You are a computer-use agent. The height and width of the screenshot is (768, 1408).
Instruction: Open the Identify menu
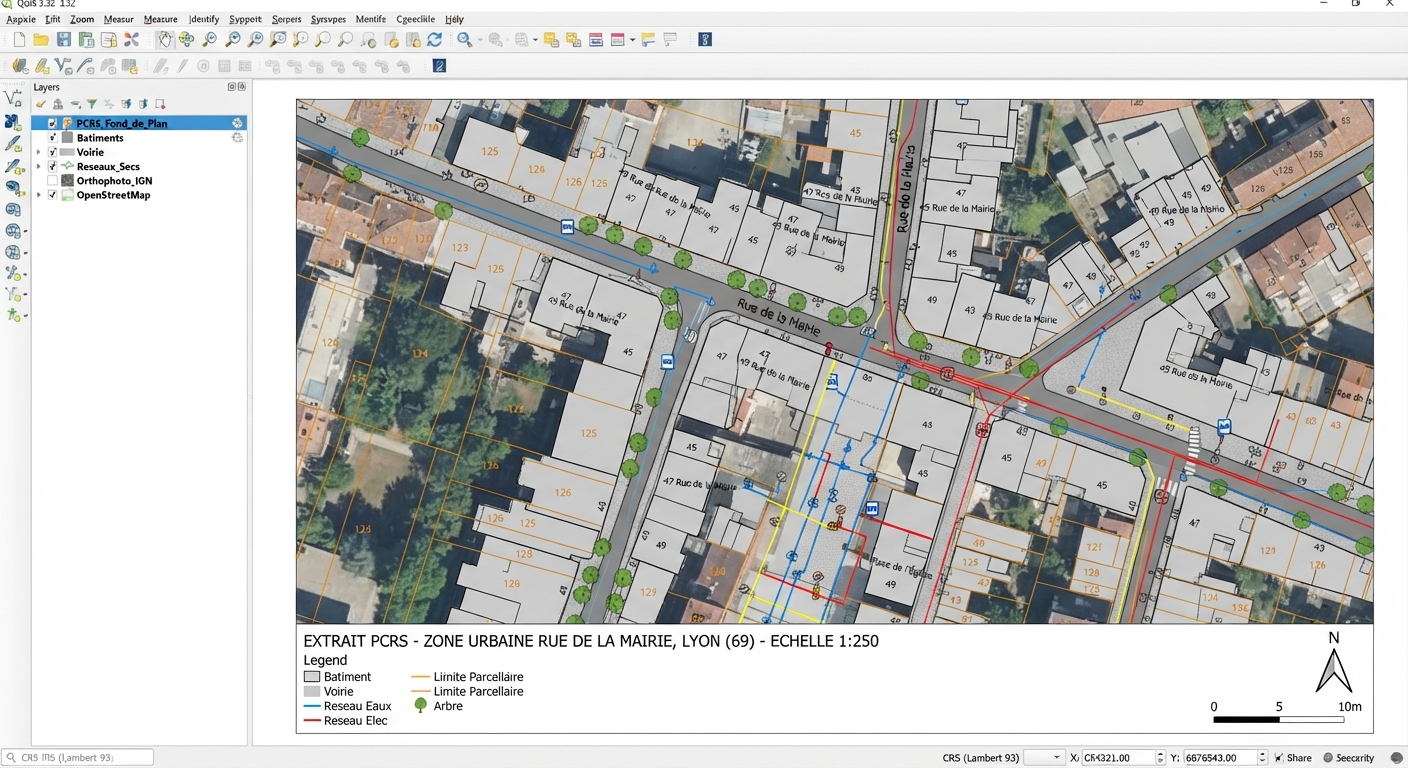tap(204, 19)
